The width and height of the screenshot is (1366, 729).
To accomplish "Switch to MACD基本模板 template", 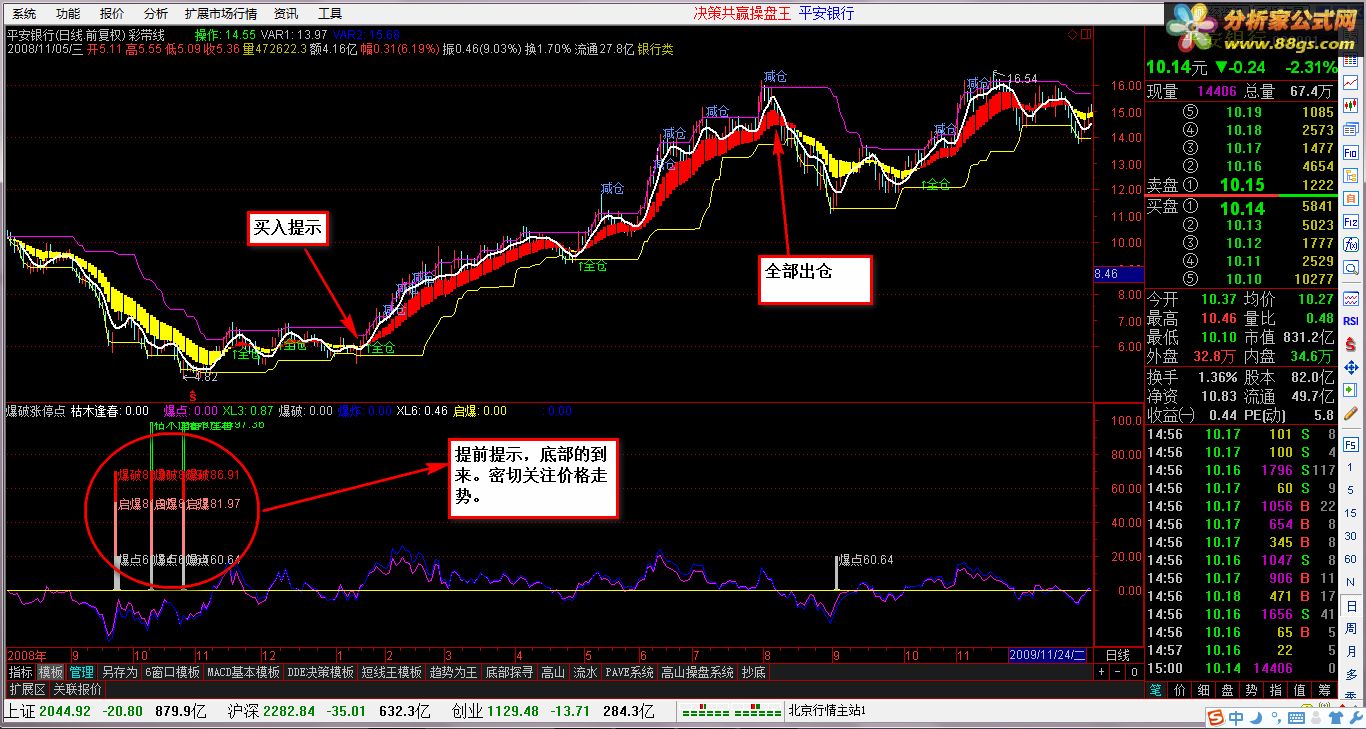I will pos(243,672).
